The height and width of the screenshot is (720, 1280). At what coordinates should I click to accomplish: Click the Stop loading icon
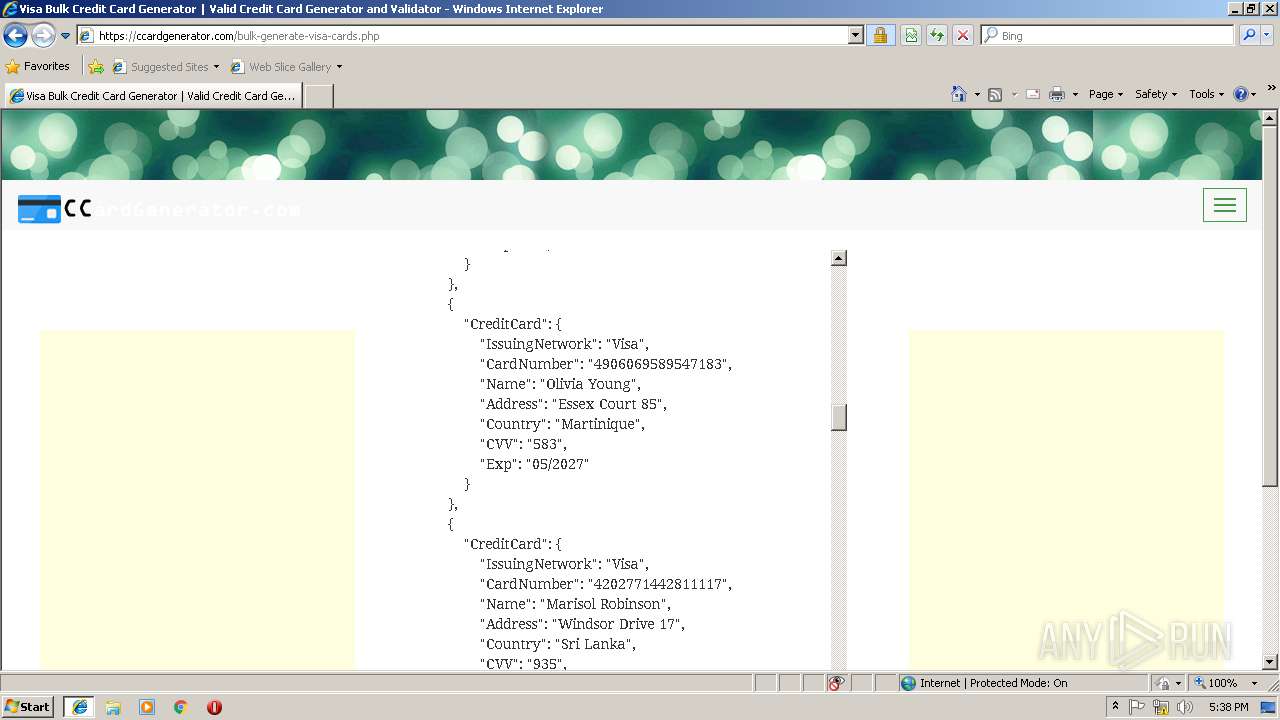[x=963, y=36]
